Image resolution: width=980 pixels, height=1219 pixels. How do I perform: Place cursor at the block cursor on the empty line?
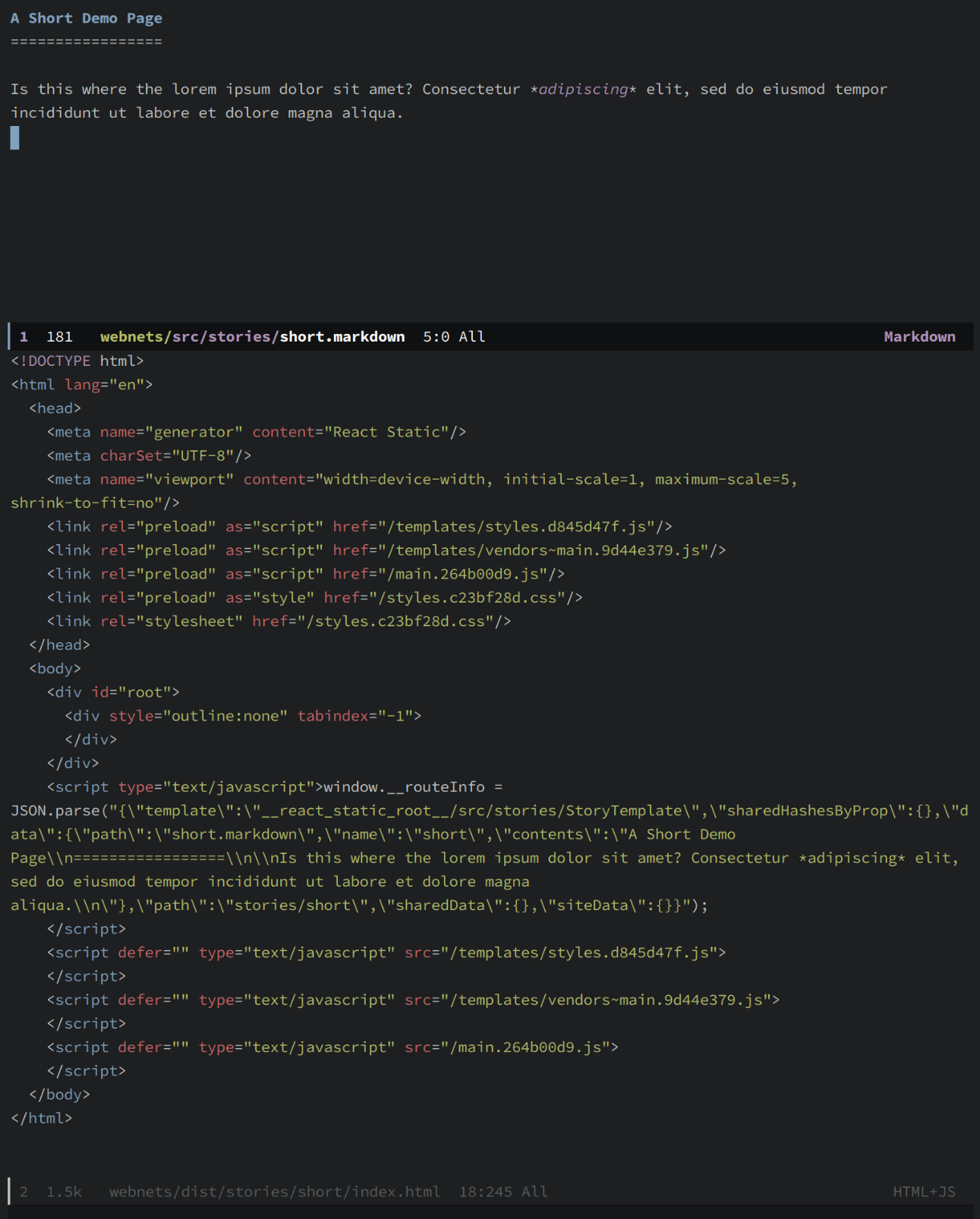pos(14,137)
